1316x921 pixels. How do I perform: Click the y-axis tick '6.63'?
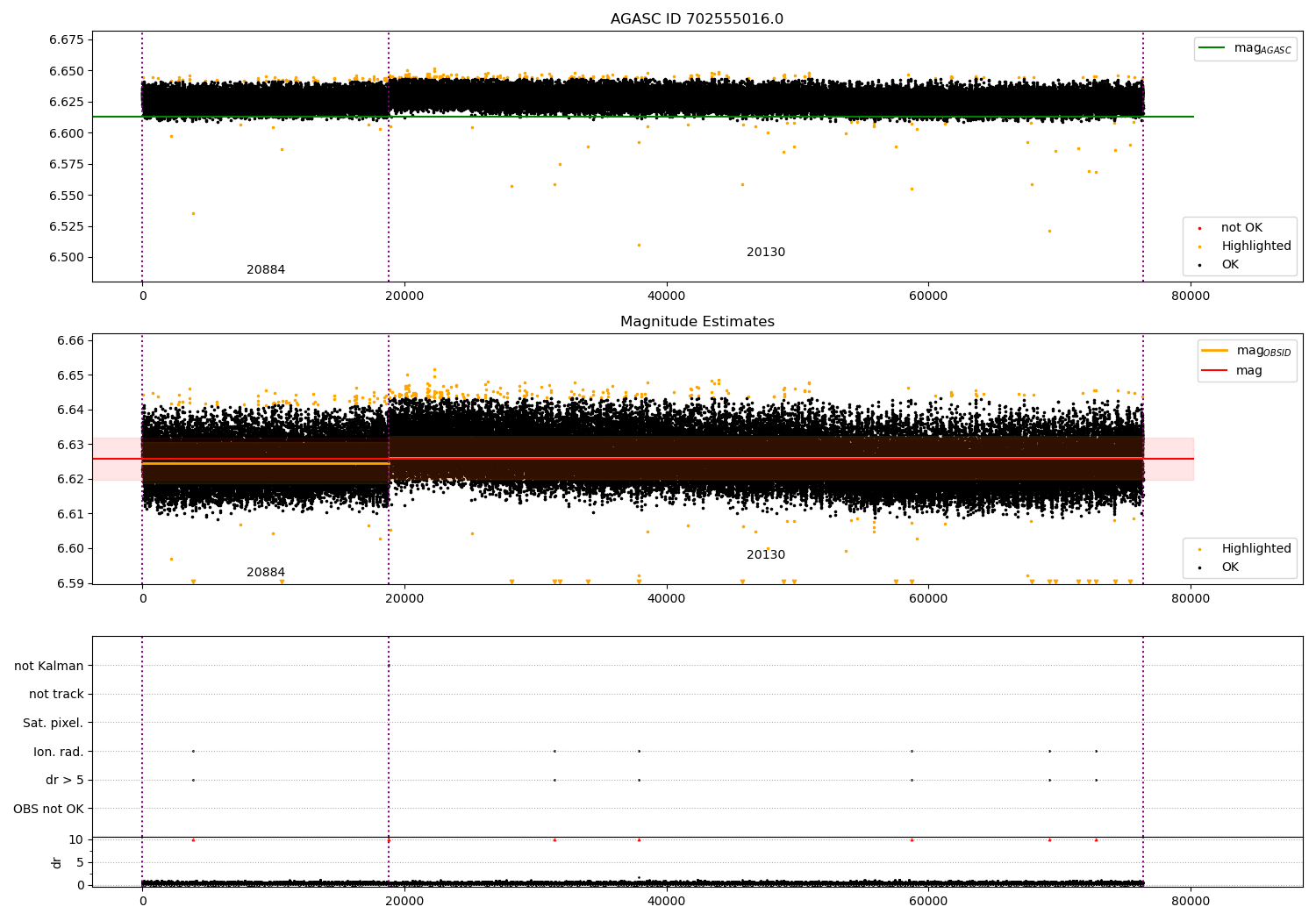pyautogui.click(x=70, y=445)
